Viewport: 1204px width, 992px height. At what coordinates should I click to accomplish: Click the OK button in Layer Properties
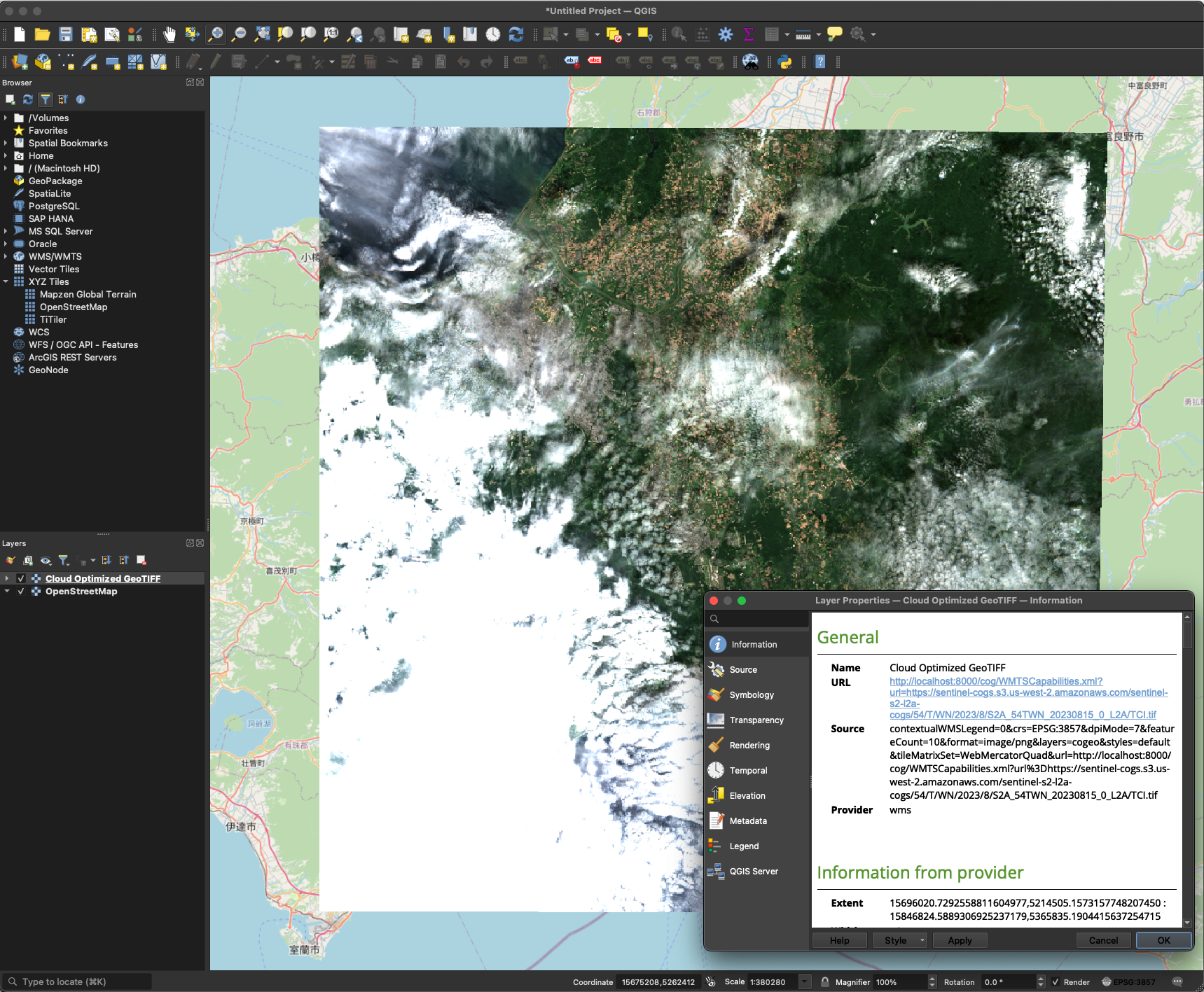point(1163,941)
